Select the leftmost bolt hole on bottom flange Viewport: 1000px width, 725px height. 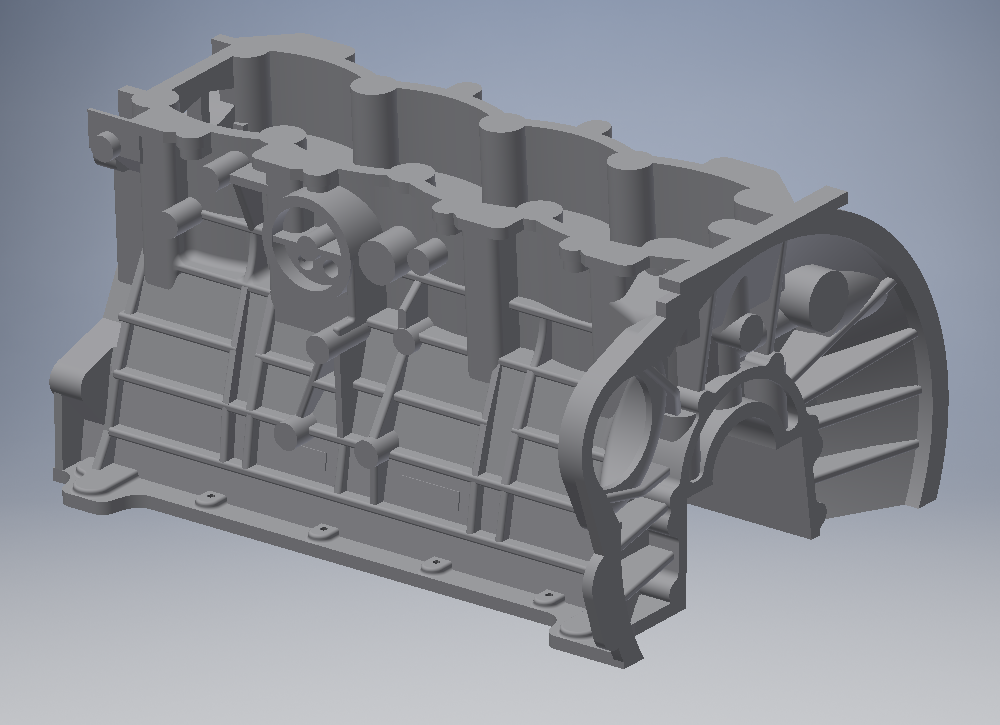pos(209,497)
